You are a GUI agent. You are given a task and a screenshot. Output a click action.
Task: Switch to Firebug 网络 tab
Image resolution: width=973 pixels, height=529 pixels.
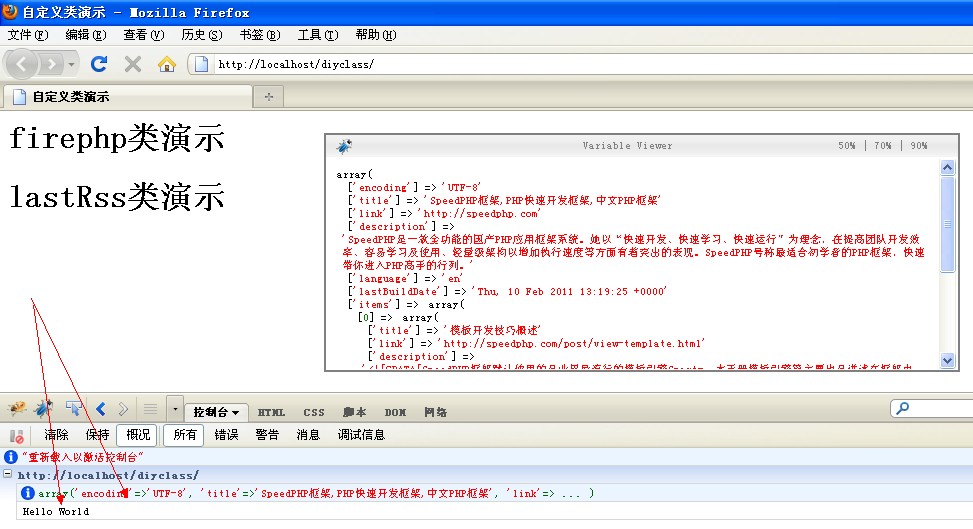(x=436, y=412)
